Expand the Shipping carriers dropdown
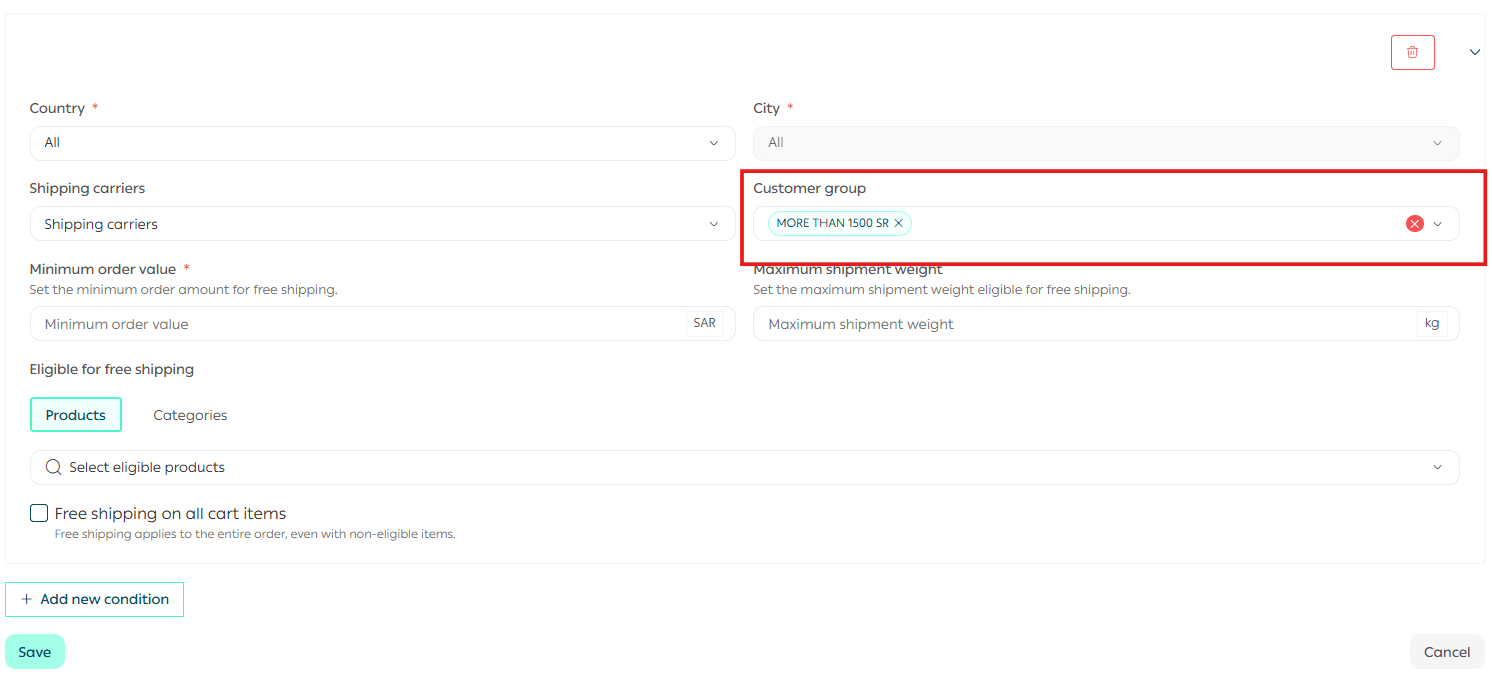 pos(382,224)
